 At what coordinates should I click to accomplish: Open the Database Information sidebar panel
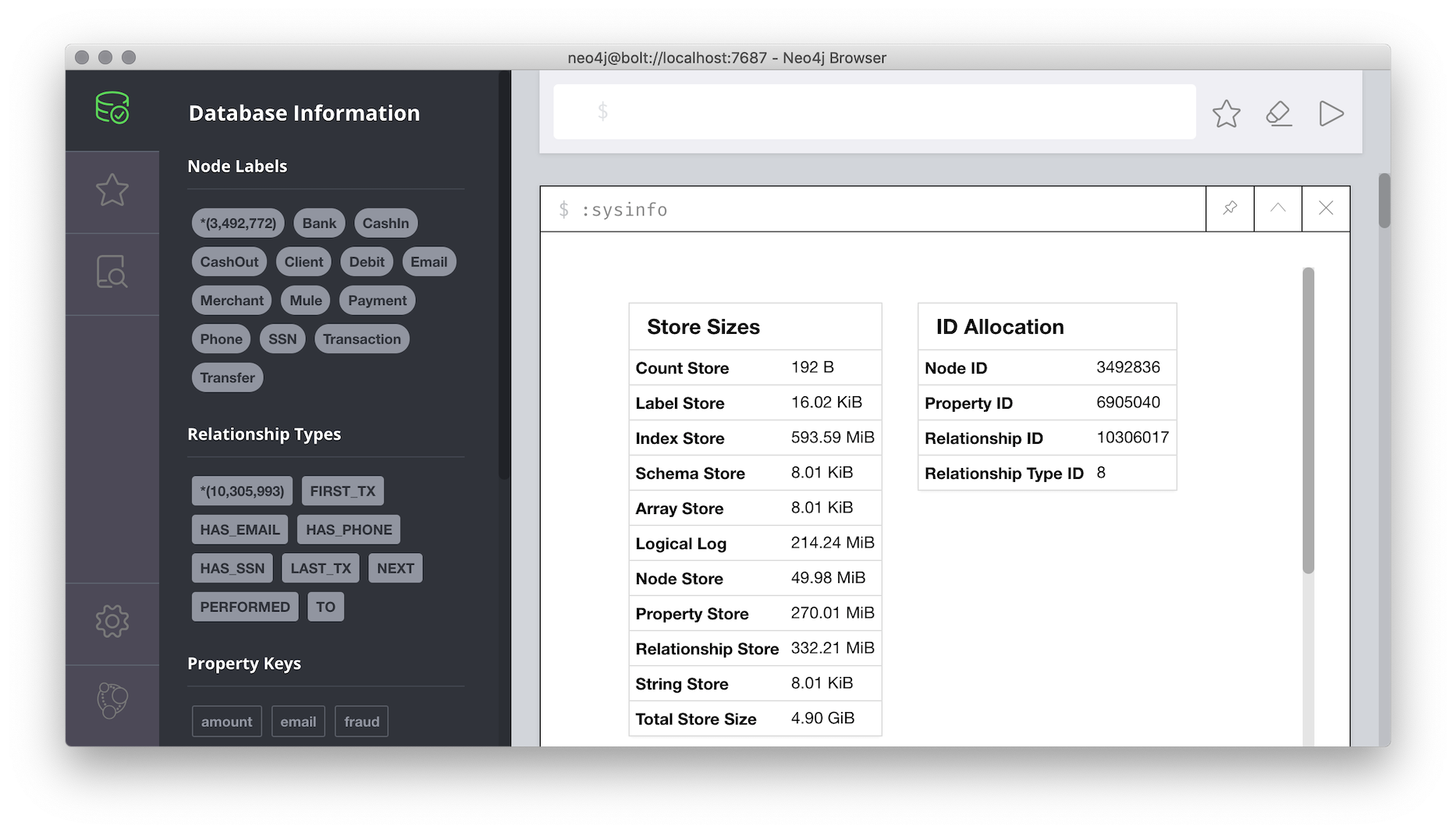tap(112, 109)
